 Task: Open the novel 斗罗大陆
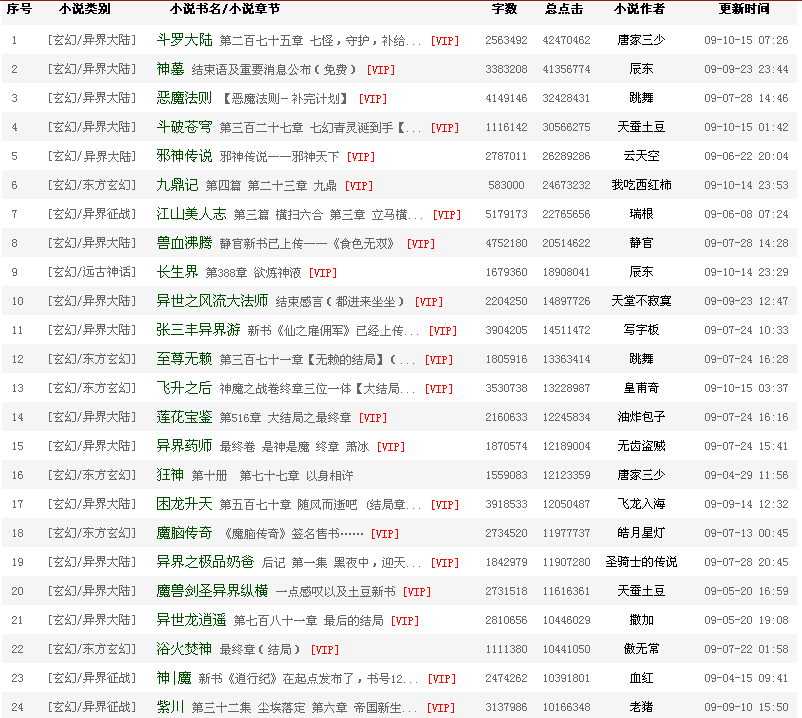184,40
